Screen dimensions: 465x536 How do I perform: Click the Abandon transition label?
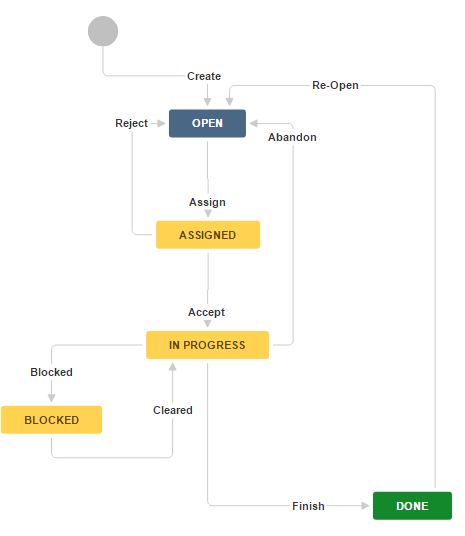pos(292,137)
